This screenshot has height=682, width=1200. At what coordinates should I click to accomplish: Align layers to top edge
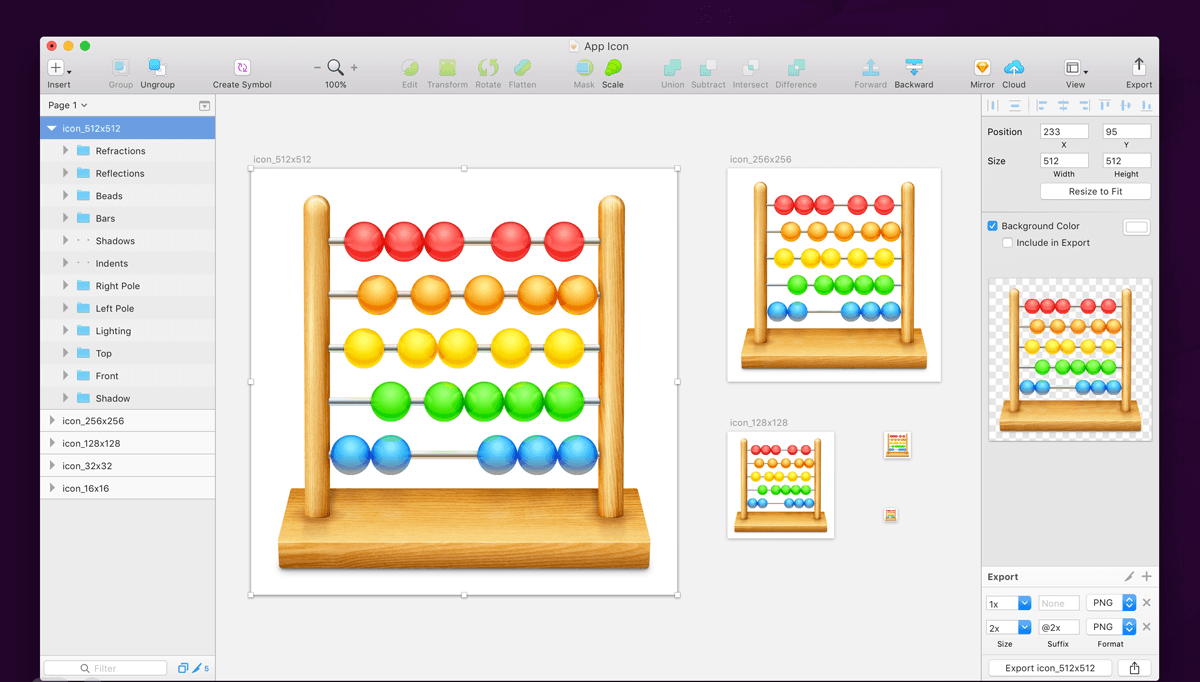[x=1105, y=105]
